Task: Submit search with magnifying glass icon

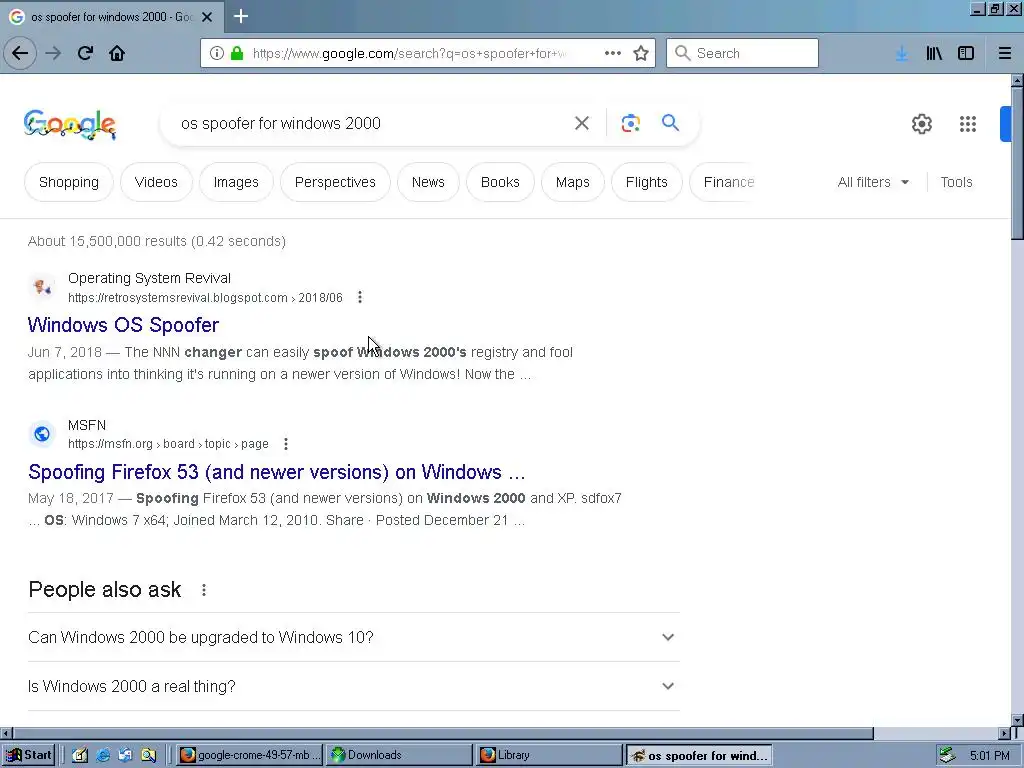Action: point(670,122)
